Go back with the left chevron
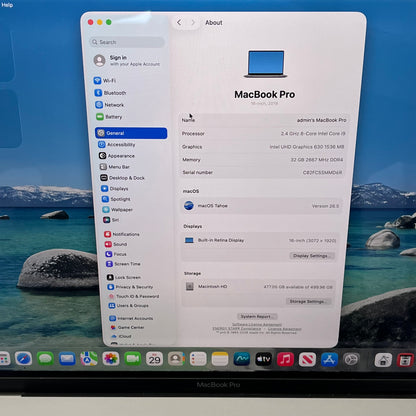Viewport: 416px width, 416px height. click(x=179, y=22)
